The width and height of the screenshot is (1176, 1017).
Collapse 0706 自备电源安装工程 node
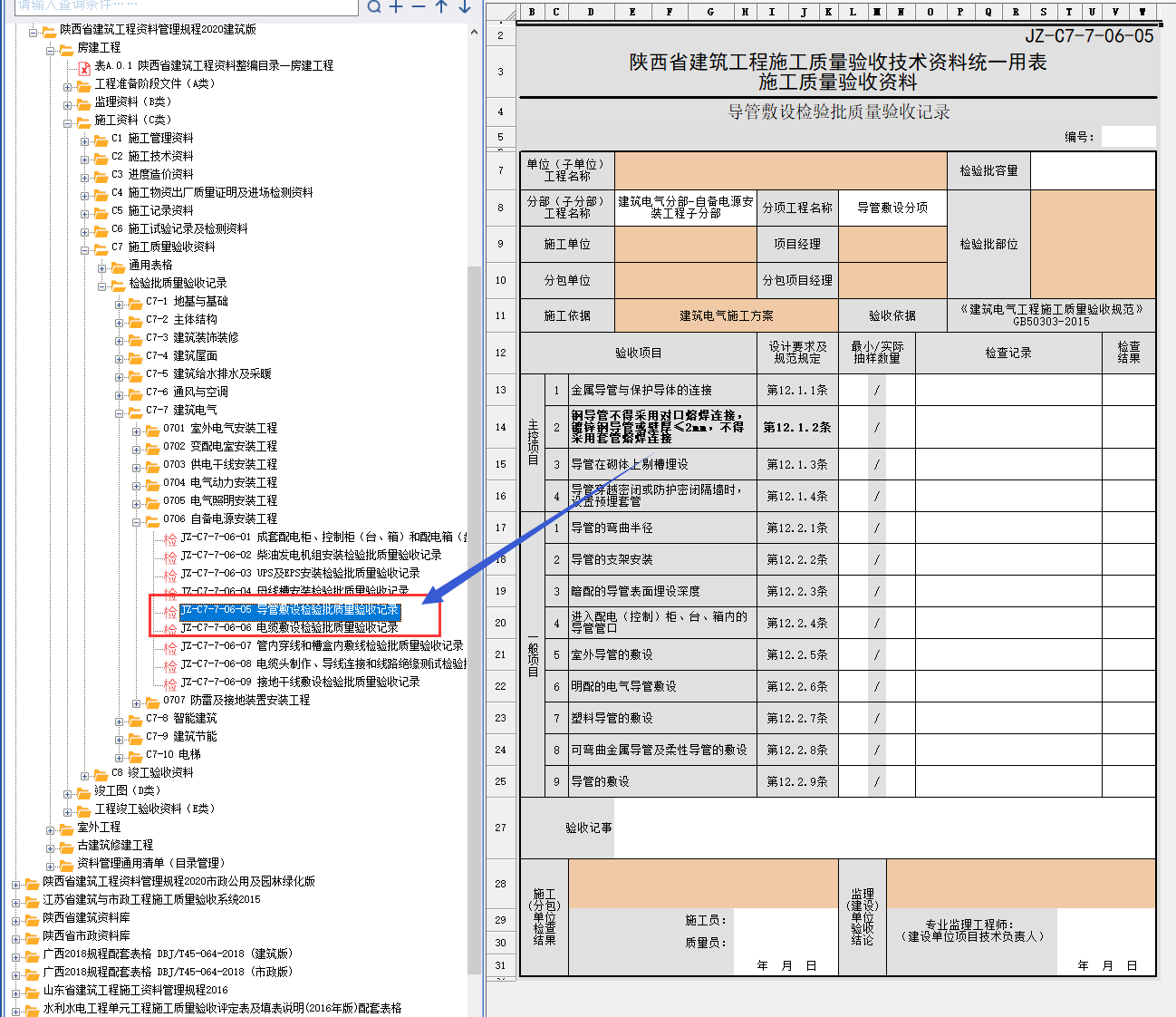[x=137, y=522]
